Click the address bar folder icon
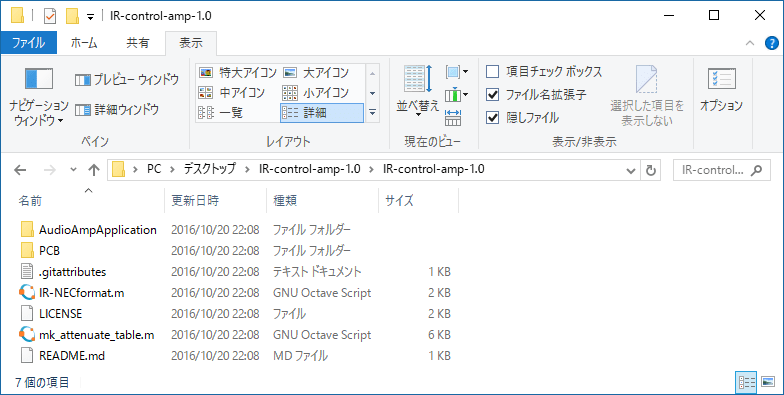 point(118,170)
